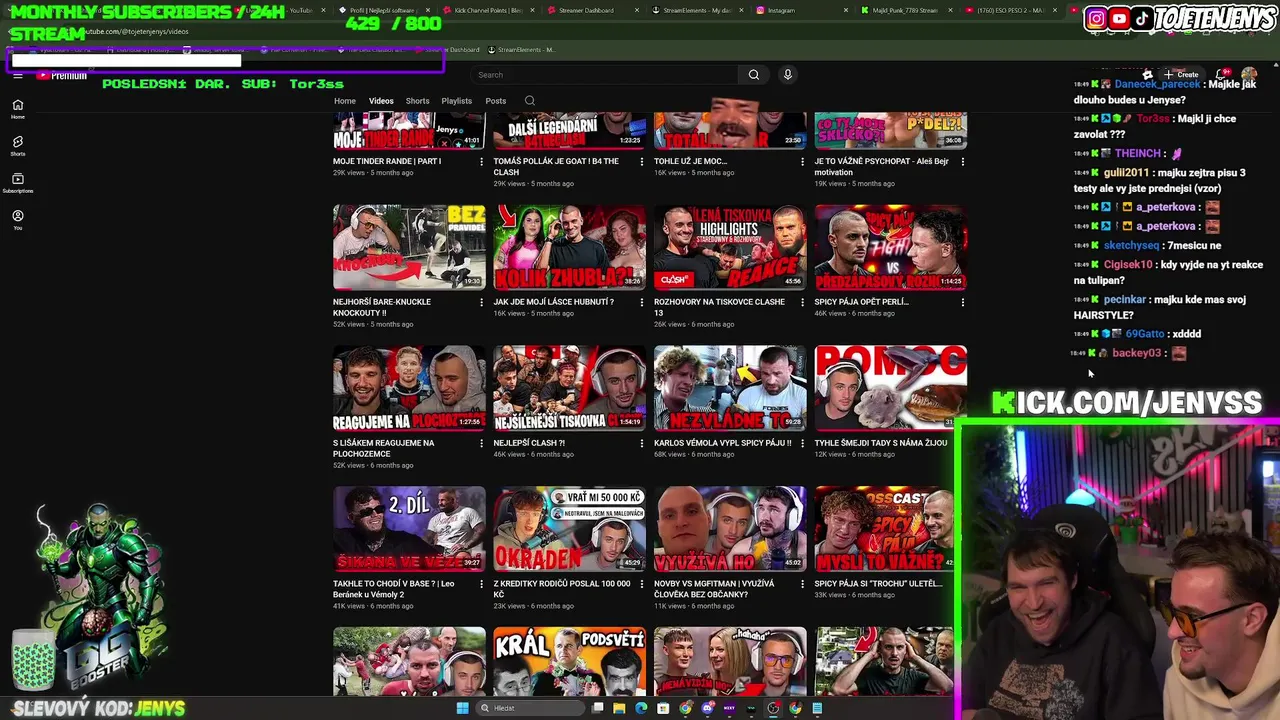Viewport: 1280px width, 720px height.
Task: Open the KRÁL PODSVĚTÍ thumbnail
Action: point(569,660)
